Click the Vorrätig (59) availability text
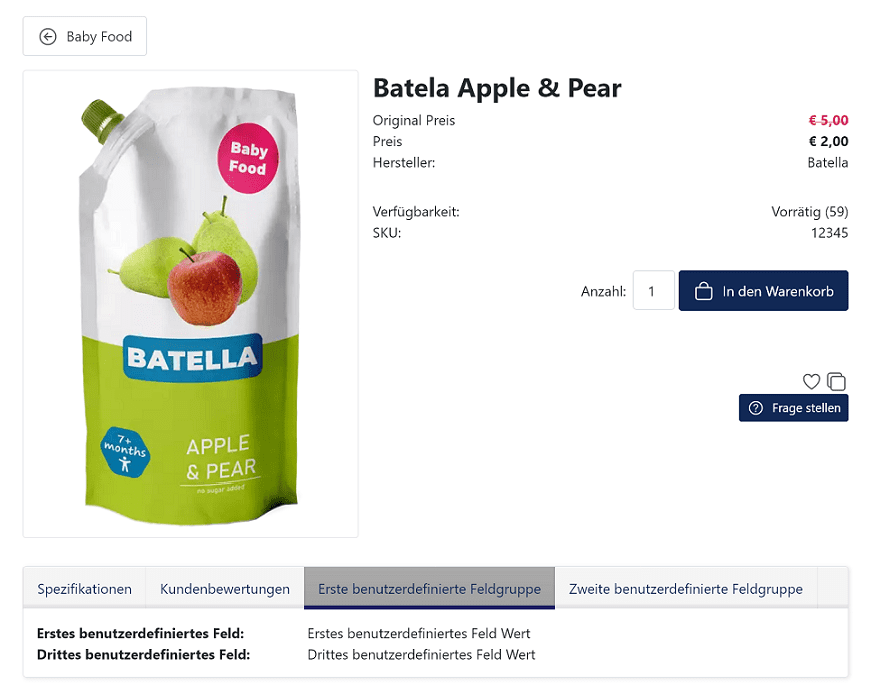Screen dimensions: 871x694 pos(809,212)
